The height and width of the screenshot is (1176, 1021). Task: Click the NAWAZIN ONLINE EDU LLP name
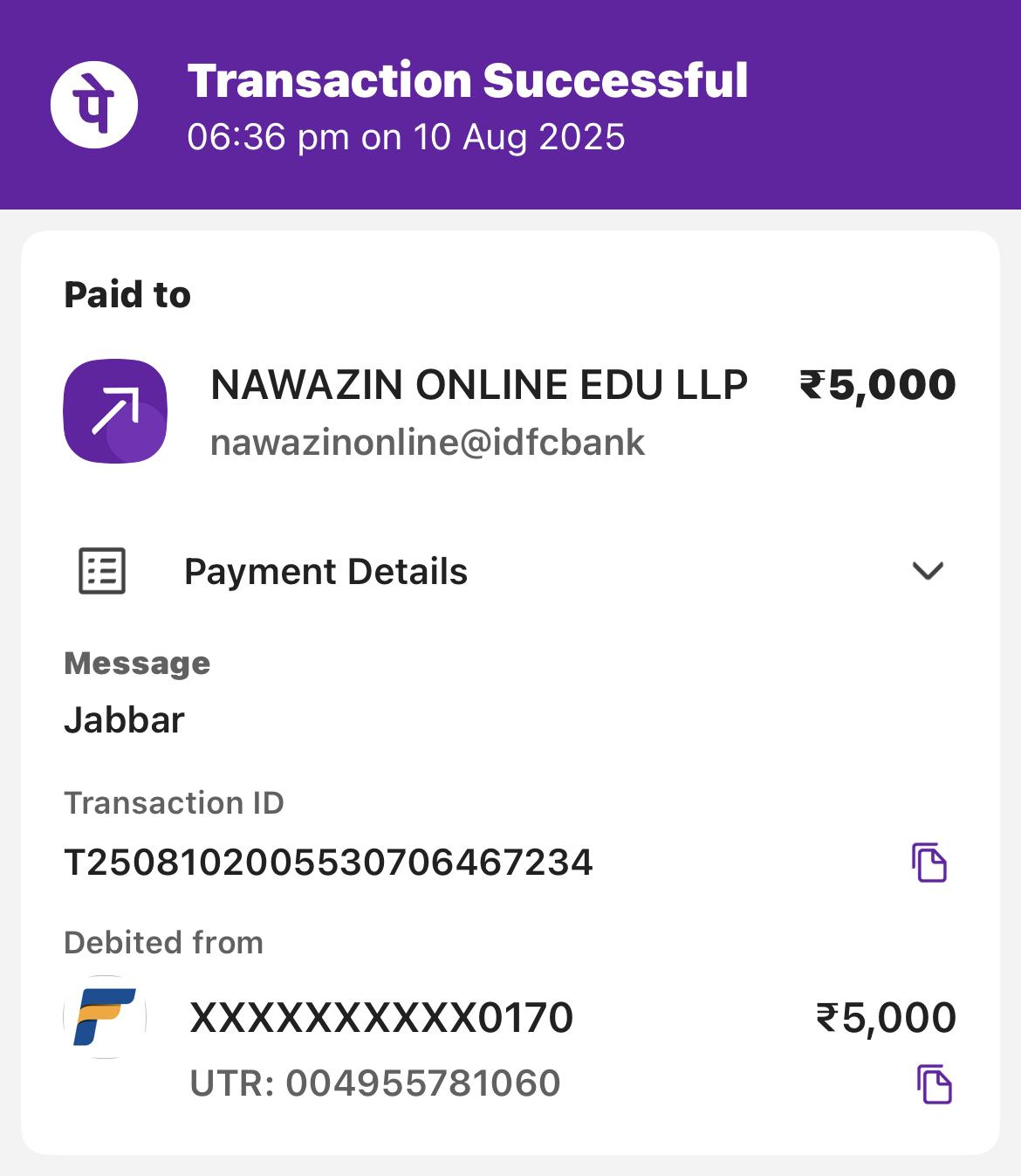click(x=479, y=385)
